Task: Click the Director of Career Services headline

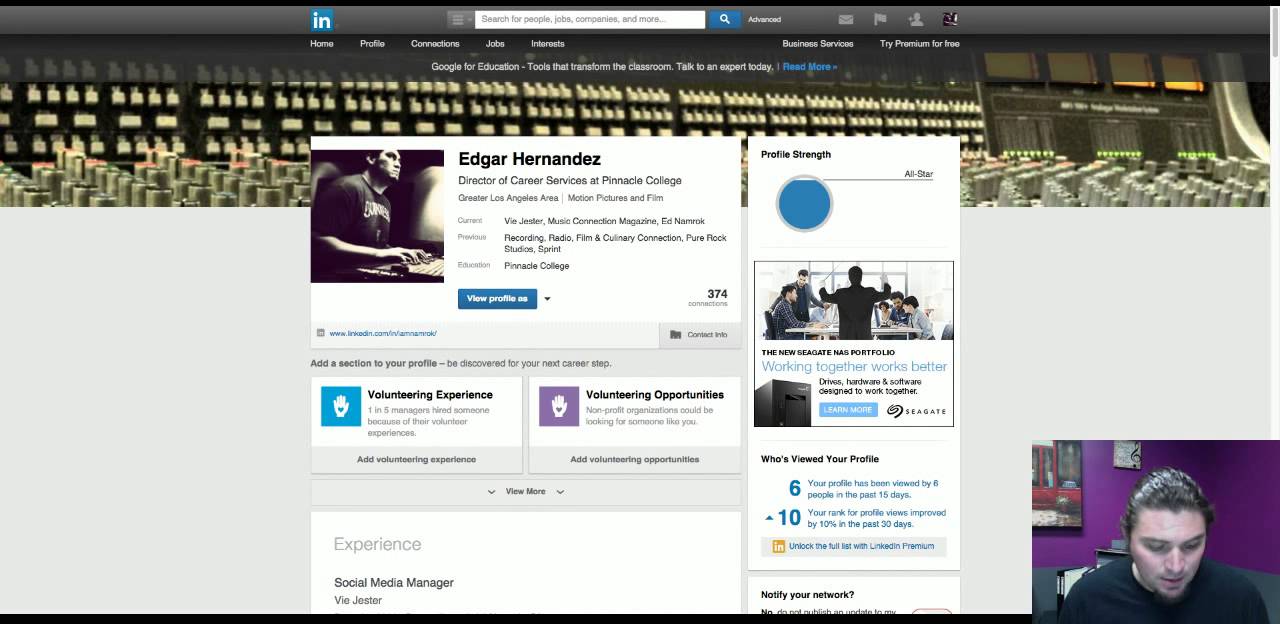Action: coord(570,181)
